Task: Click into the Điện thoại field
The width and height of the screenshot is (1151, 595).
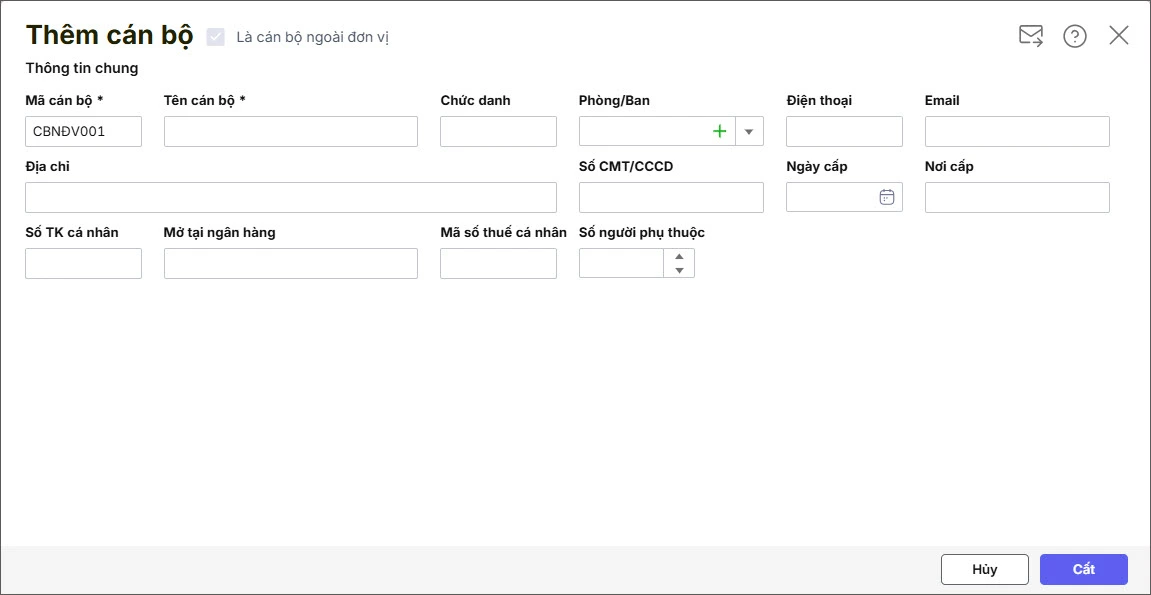Action: coord(844,131)
